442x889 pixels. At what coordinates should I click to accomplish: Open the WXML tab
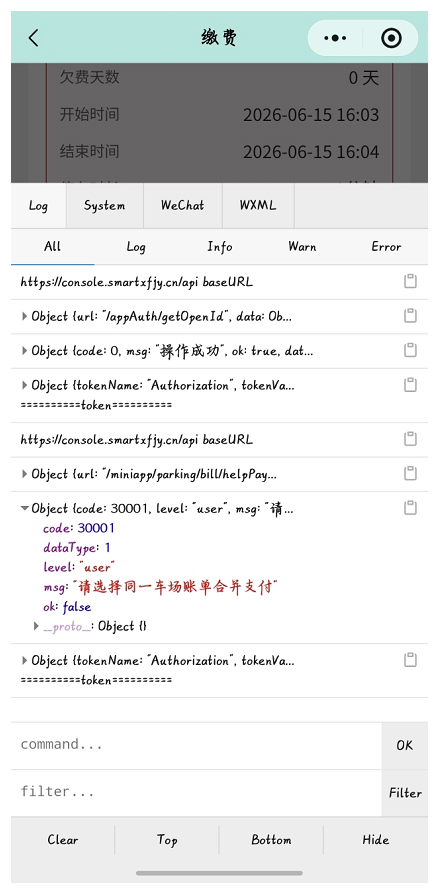258,205
